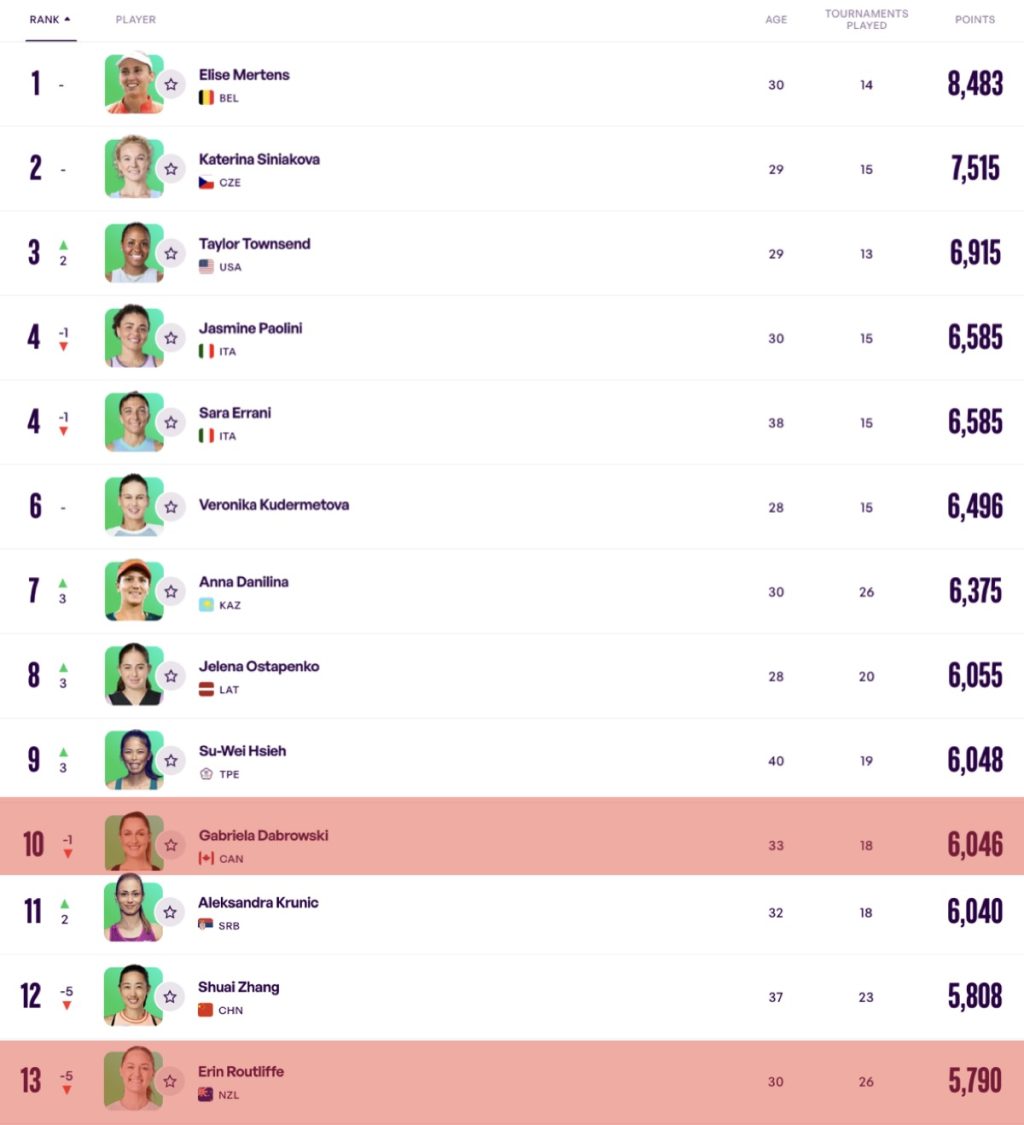The width and height of the screenshot is (1024, 1125).
Task: Toggle favorite star for Taylor Townsend
Action: (x=171, y=254)
